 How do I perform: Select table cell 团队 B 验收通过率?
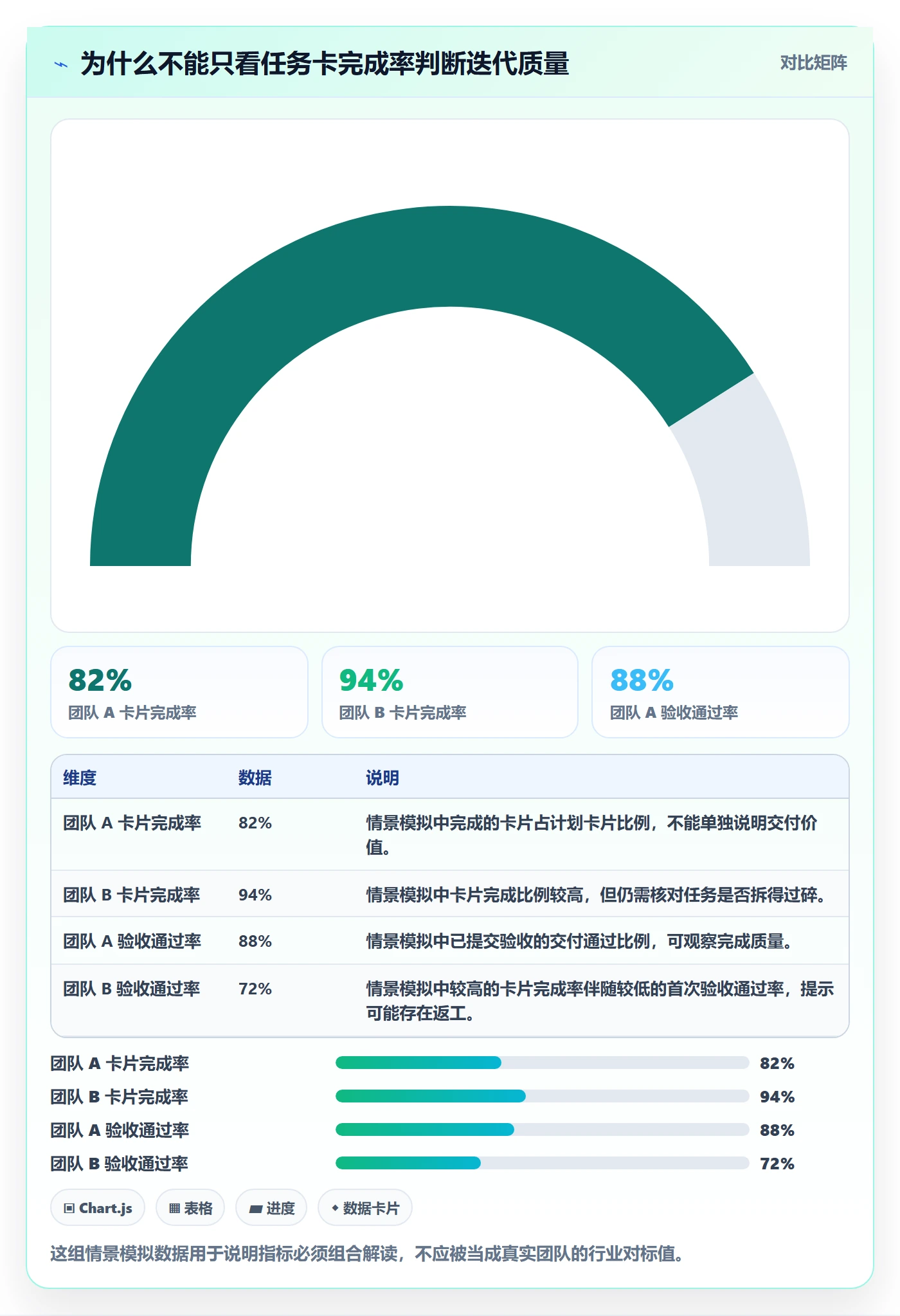pos(132,989)
